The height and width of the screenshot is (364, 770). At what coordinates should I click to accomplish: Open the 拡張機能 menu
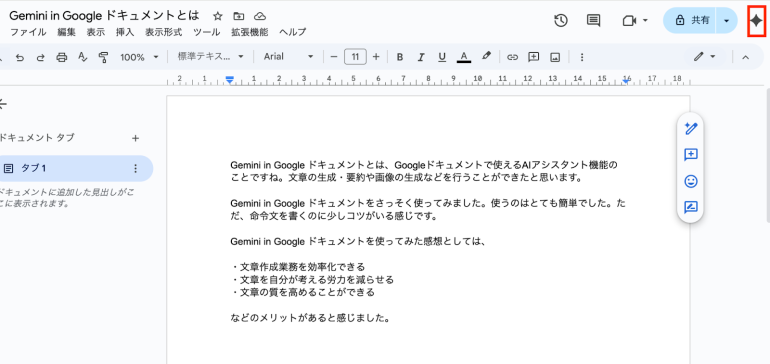250,32
